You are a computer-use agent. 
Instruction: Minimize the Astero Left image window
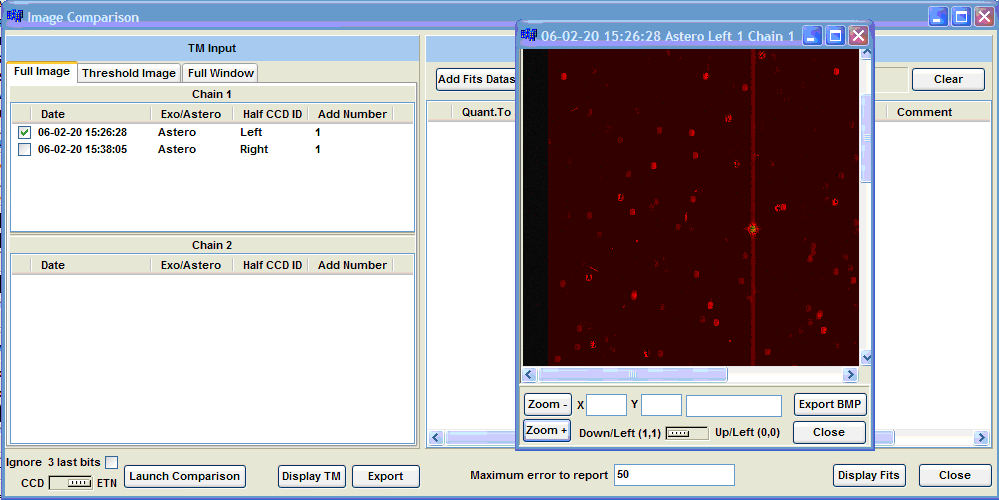point(813,36)
